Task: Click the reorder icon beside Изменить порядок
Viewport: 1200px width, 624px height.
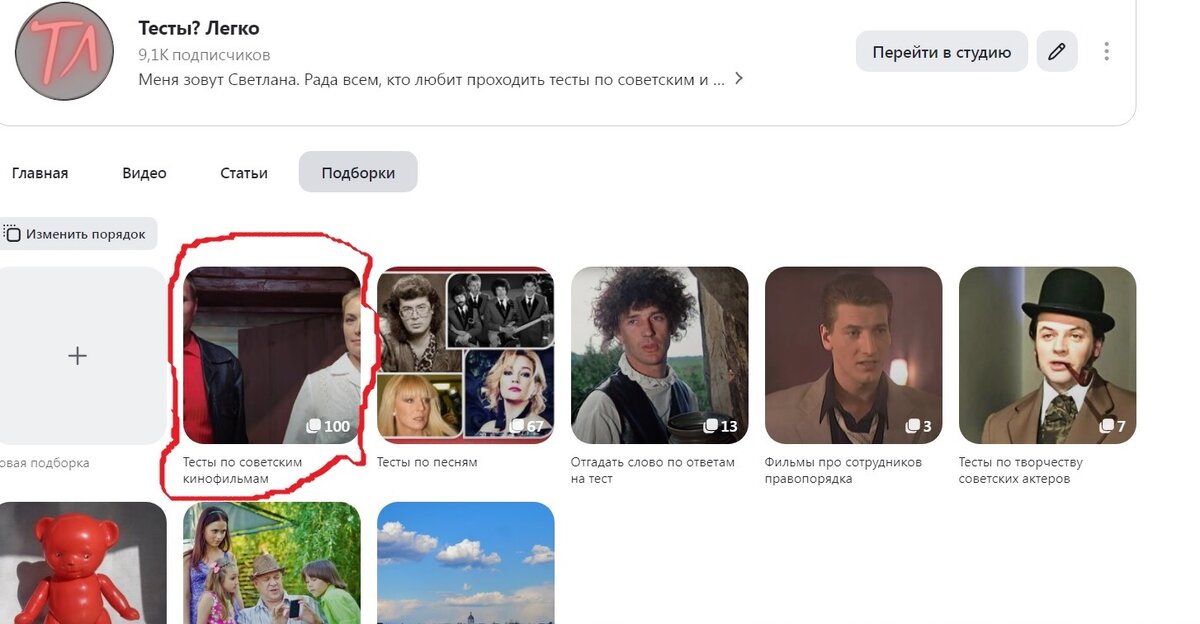Action: point(12,234)
